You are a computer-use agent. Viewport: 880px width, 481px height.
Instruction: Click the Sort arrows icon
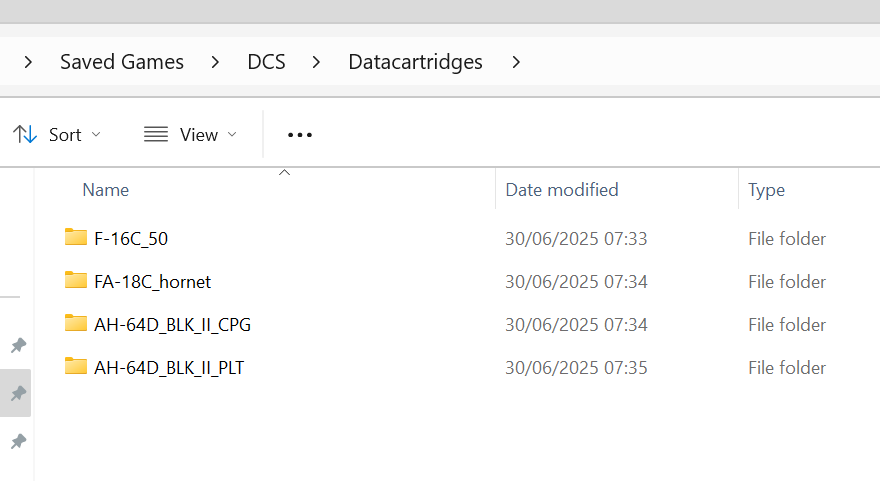pos(25,135)
